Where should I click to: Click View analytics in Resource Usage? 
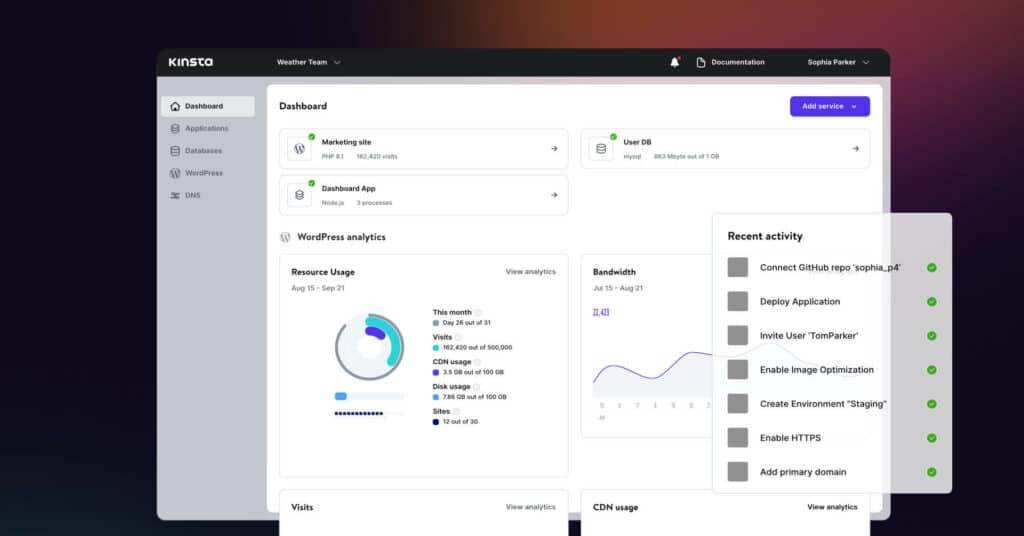coord(530,272)
